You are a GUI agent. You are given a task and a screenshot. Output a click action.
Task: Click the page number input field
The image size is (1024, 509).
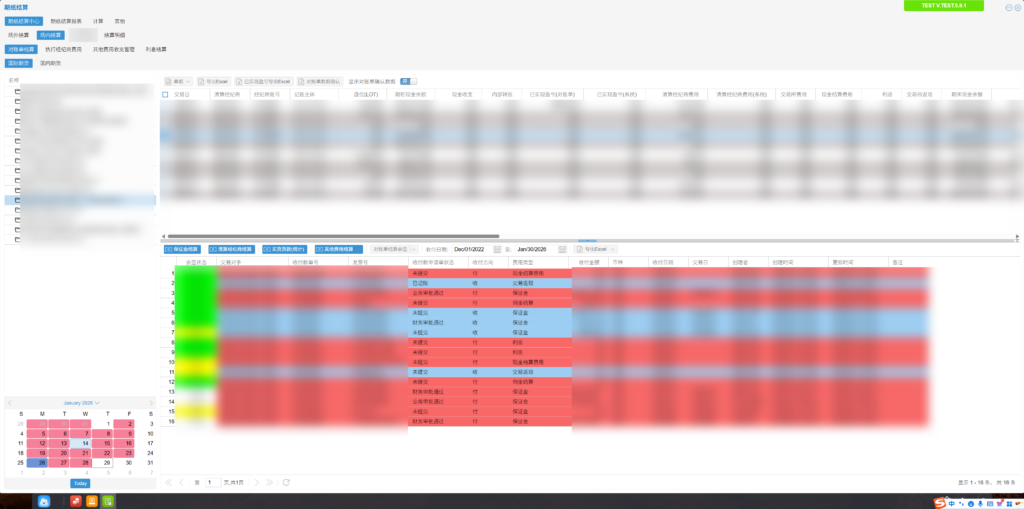tap(213, 482)
